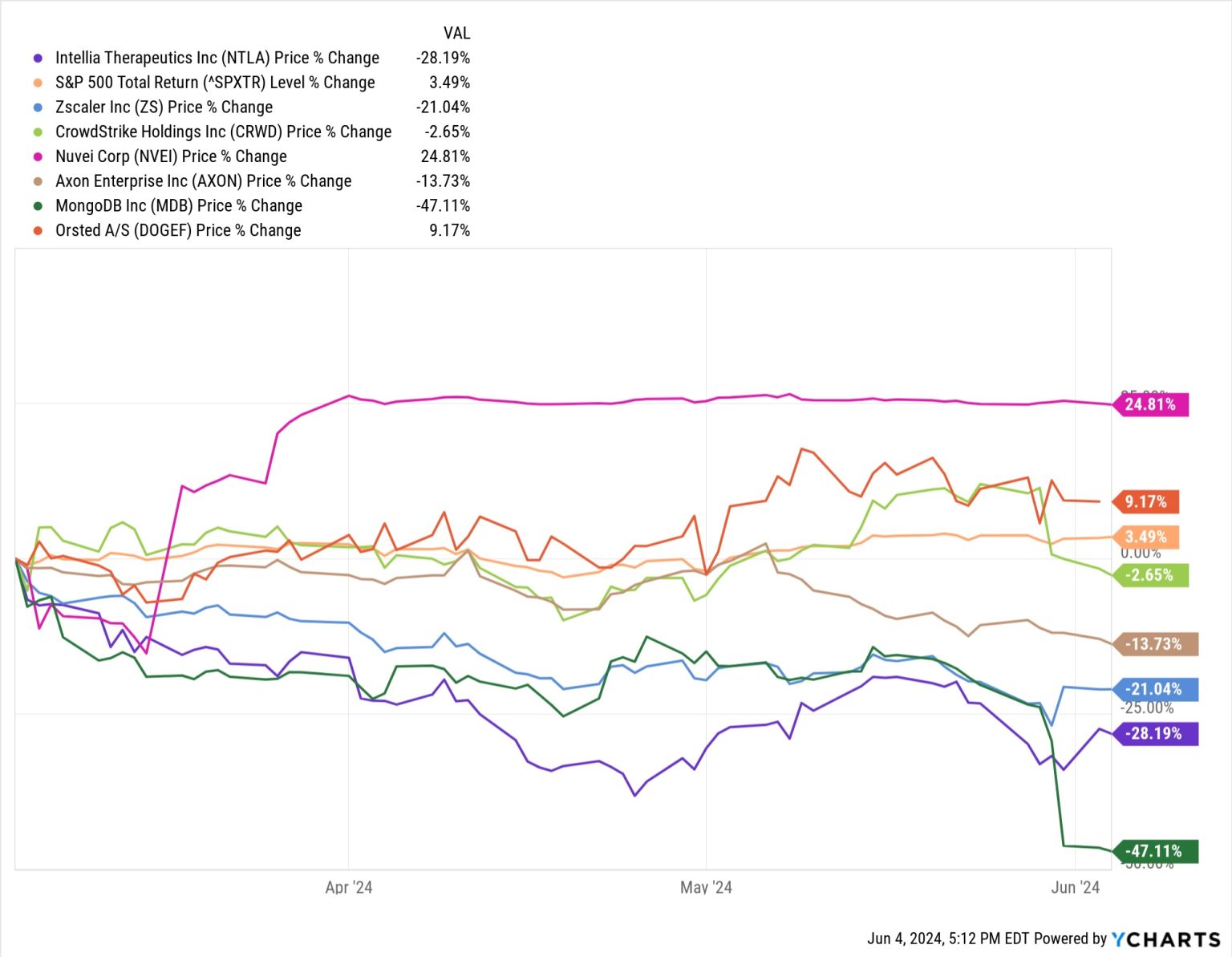Image resolution: width=1232 pixels, height=957 pixels.
Task: Click the -2.65% CrowdStrike end-value flag
Action: 1150,575
